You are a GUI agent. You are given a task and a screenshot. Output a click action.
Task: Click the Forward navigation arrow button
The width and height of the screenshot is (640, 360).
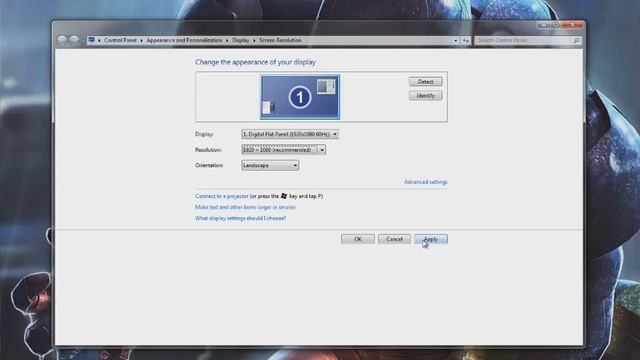click(74, 40)
